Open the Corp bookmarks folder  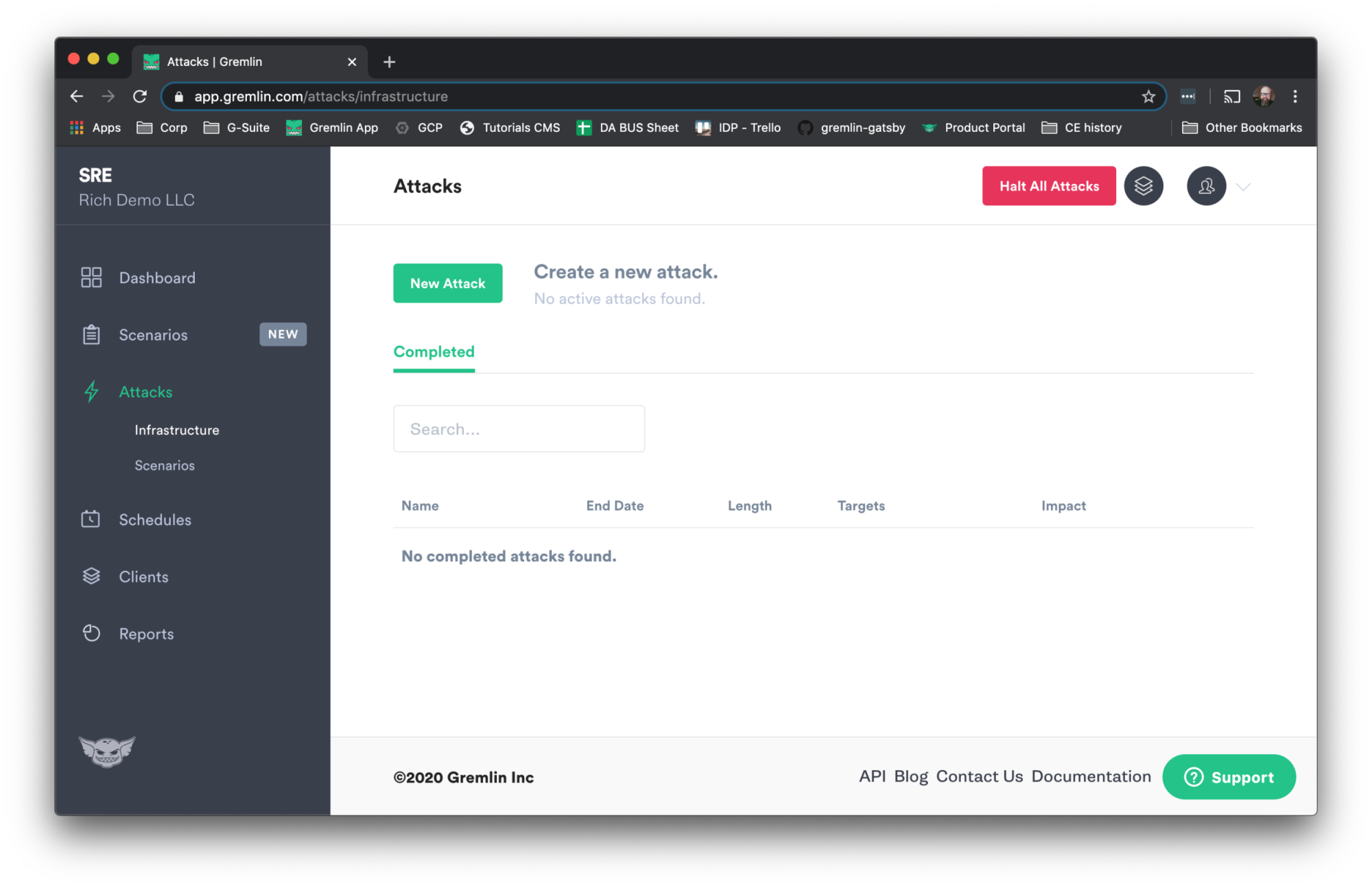tap(162, 128)
